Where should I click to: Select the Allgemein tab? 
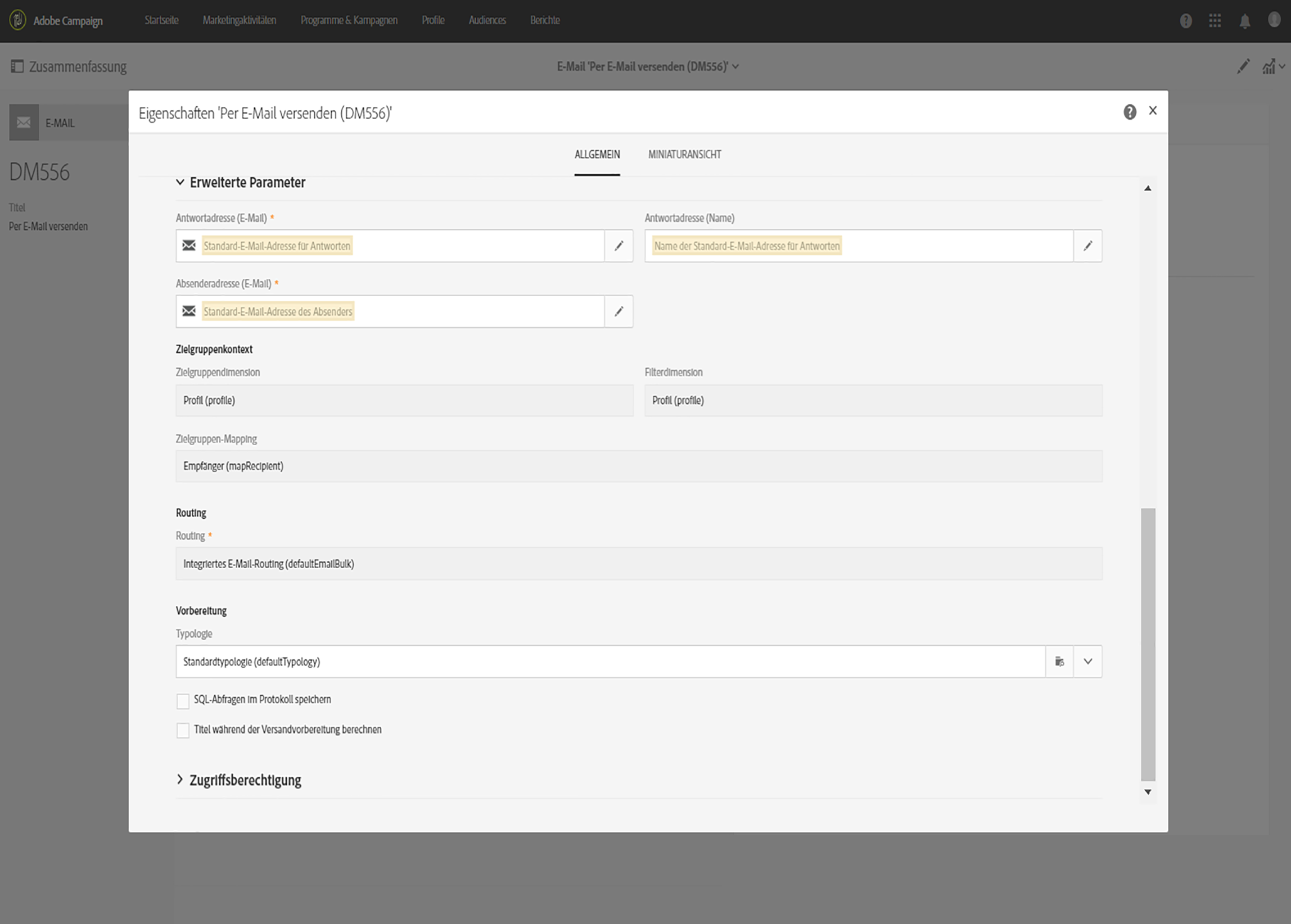point(597,155)
